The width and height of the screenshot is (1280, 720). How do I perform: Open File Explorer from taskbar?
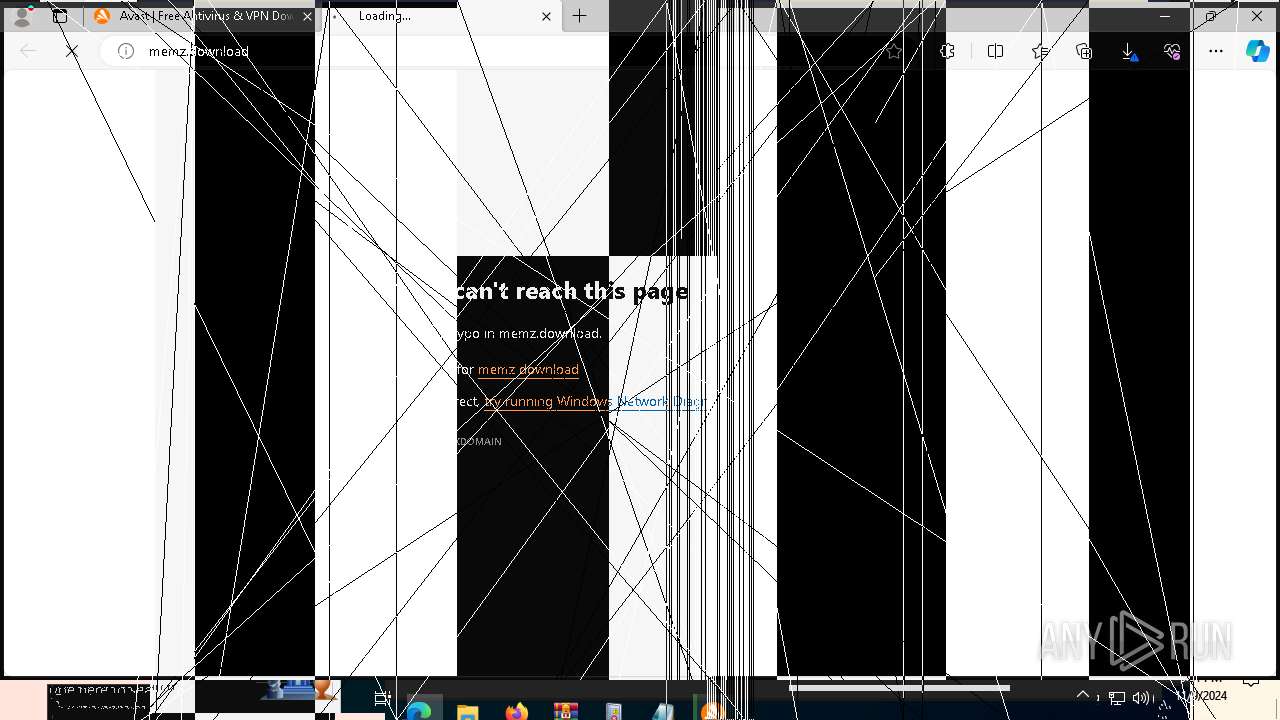click(x=467, y=711)
